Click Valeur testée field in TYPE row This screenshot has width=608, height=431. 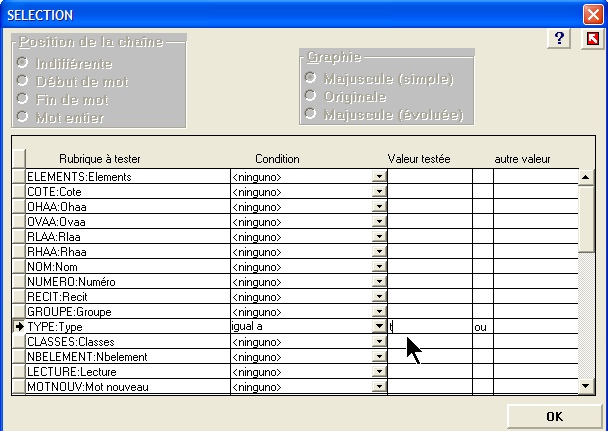pyautogui.click(x=430, y=327)
